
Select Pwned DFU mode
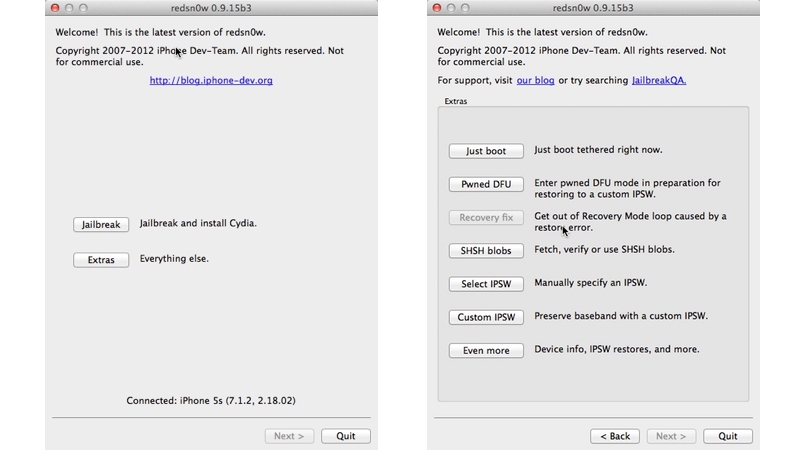[x=486, y=184]
